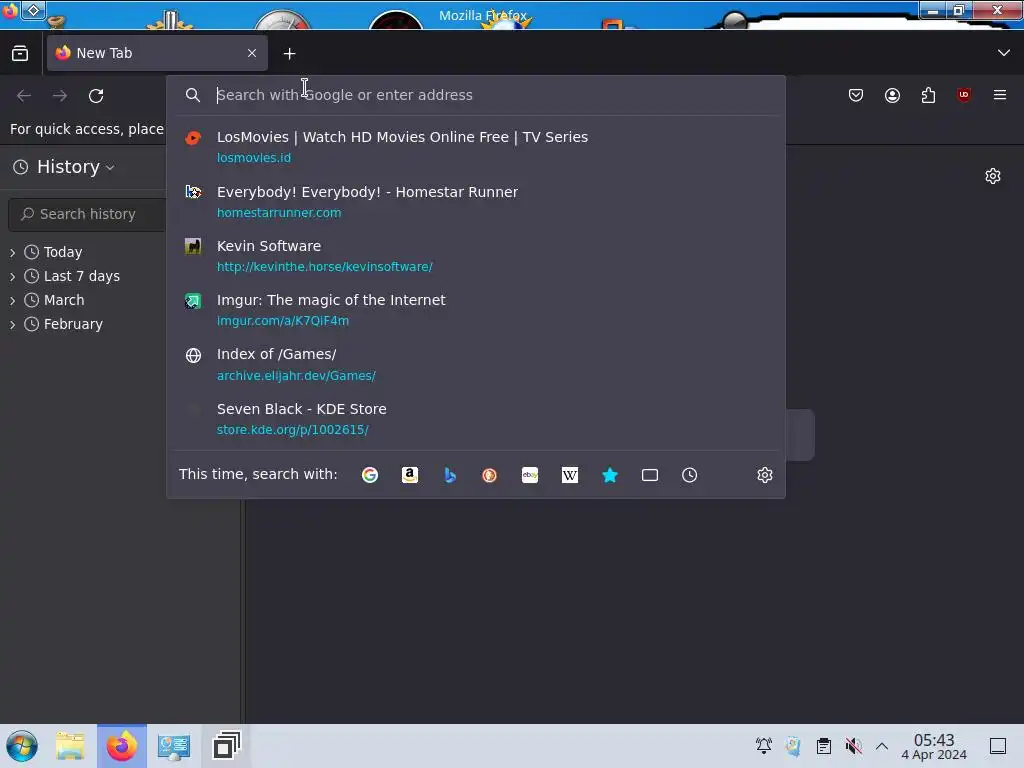The width and height of the screenshot is (1024, 768).
Task: Open new tab page personalize gear
Action: click(x=993, y=176)
